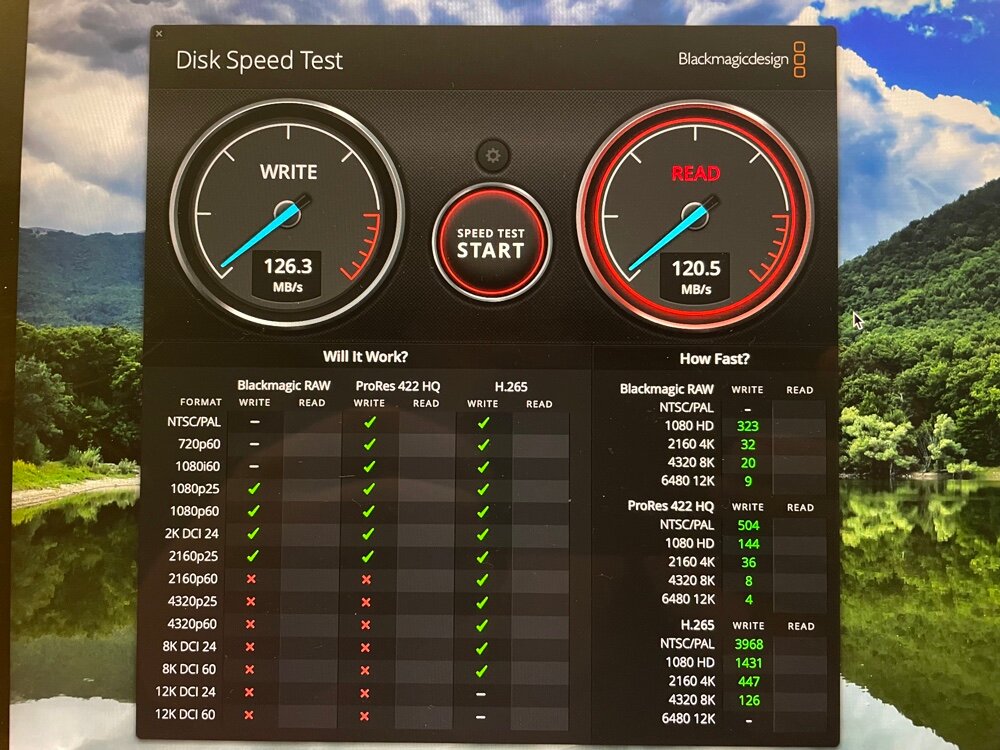
Task: Click the 1080p25 H.265 write checkmark
Action: point(483,490)
